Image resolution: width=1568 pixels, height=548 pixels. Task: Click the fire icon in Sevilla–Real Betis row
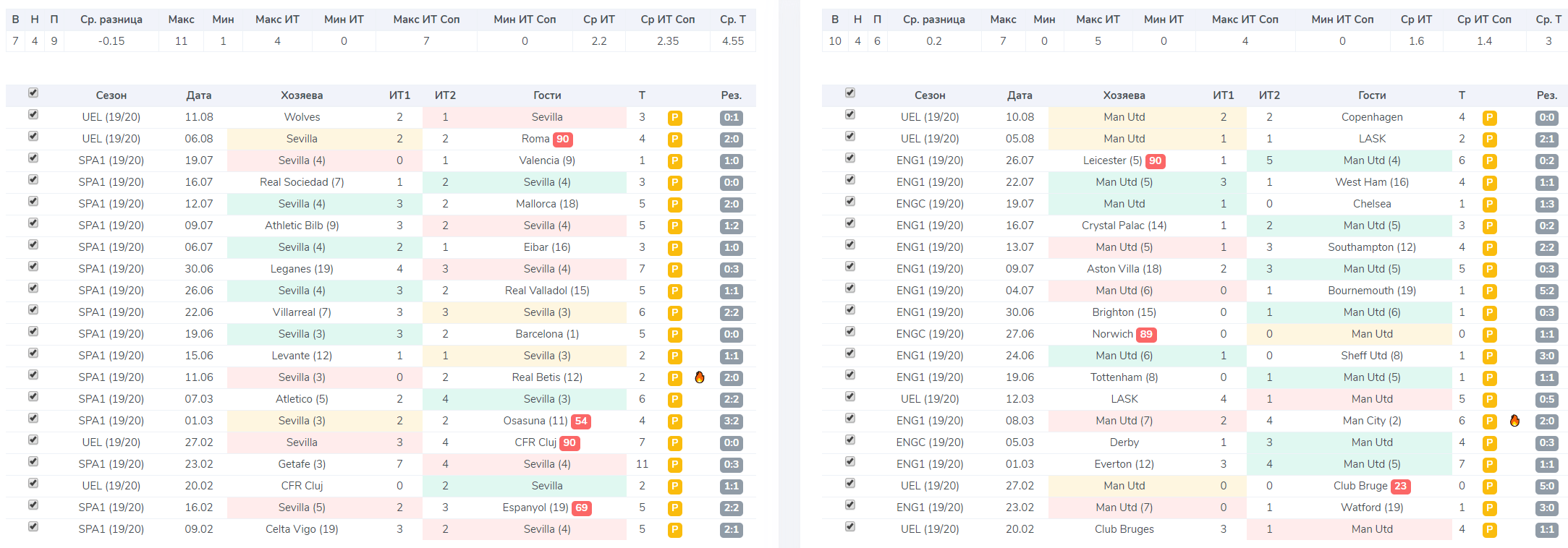click(699, 377)
